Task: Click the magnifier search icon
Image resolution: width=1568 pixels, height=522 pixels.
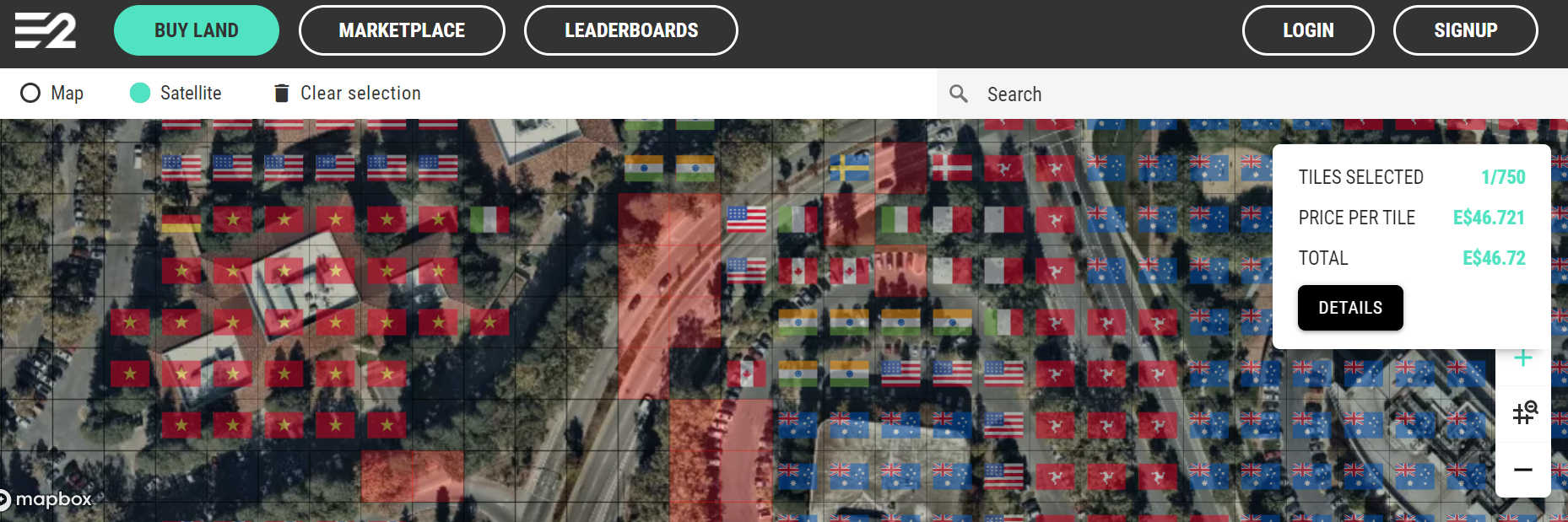Action: [959, 94]
